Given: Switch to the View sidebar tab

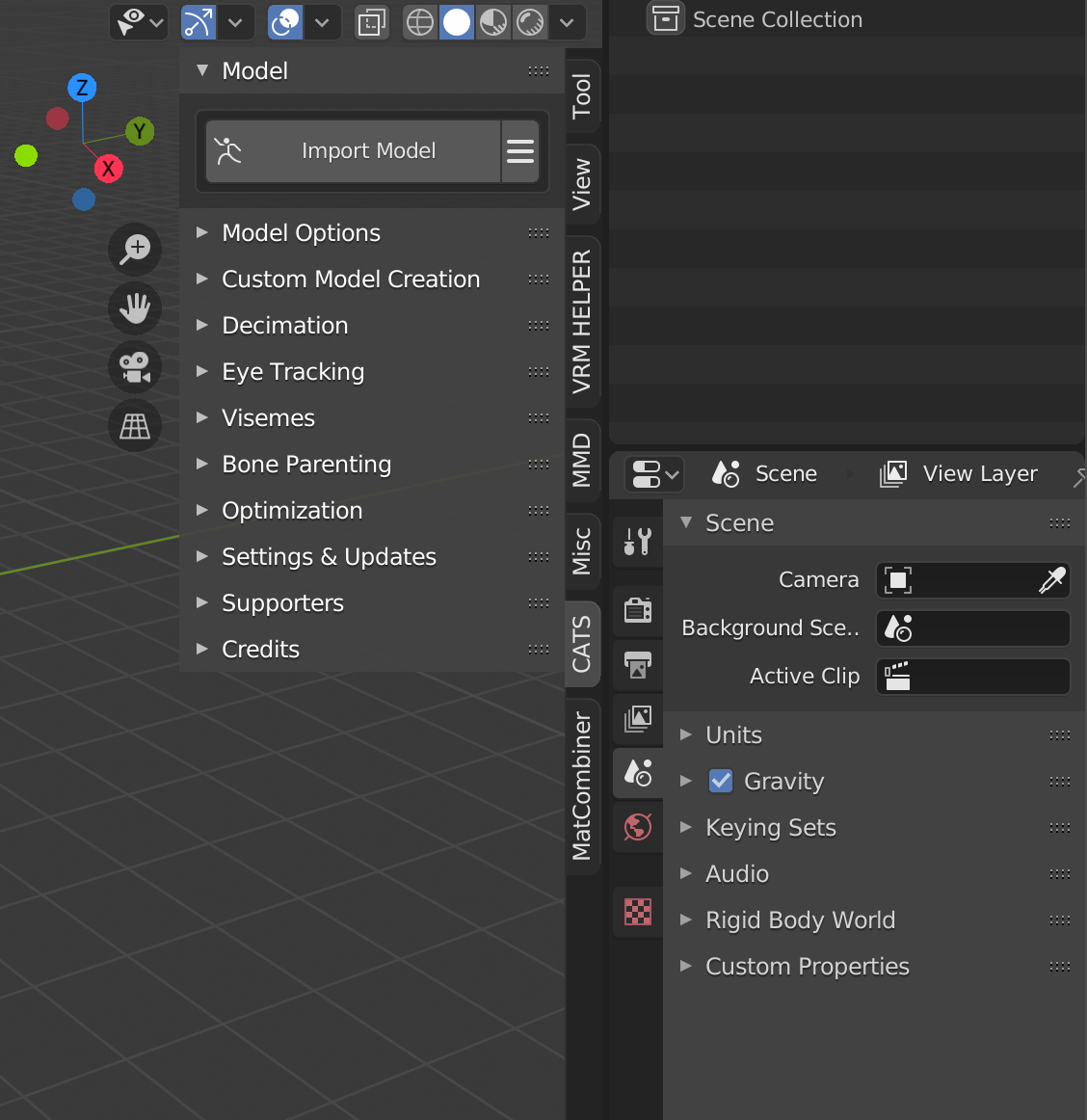Looking at the screenshot, I should pyautogui.click(x=582, y=184).
